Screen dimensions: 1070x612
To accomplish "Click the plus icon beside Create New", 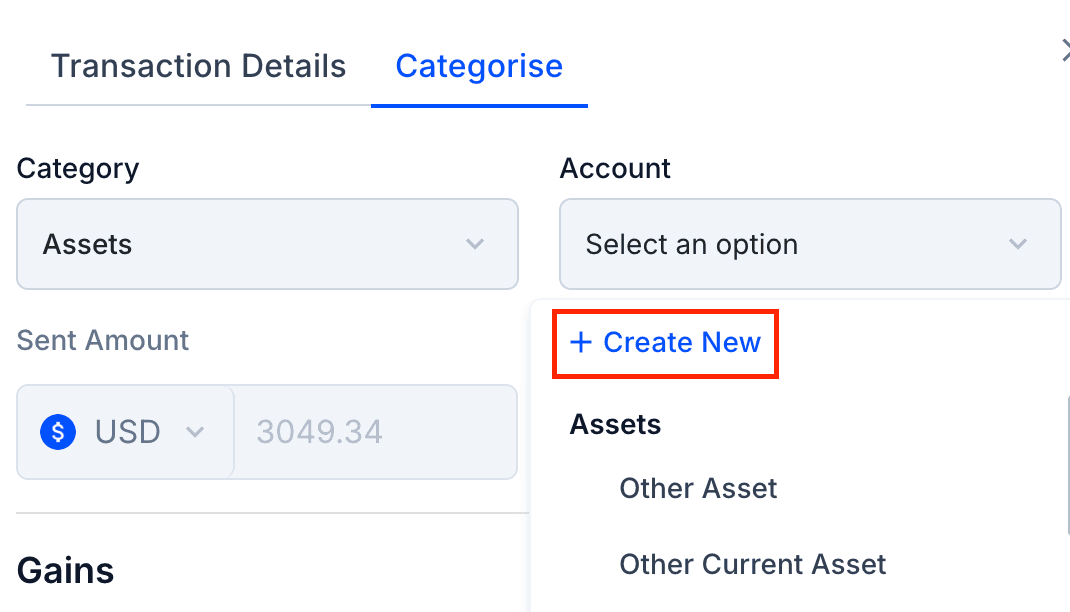I will pos(580,342).
